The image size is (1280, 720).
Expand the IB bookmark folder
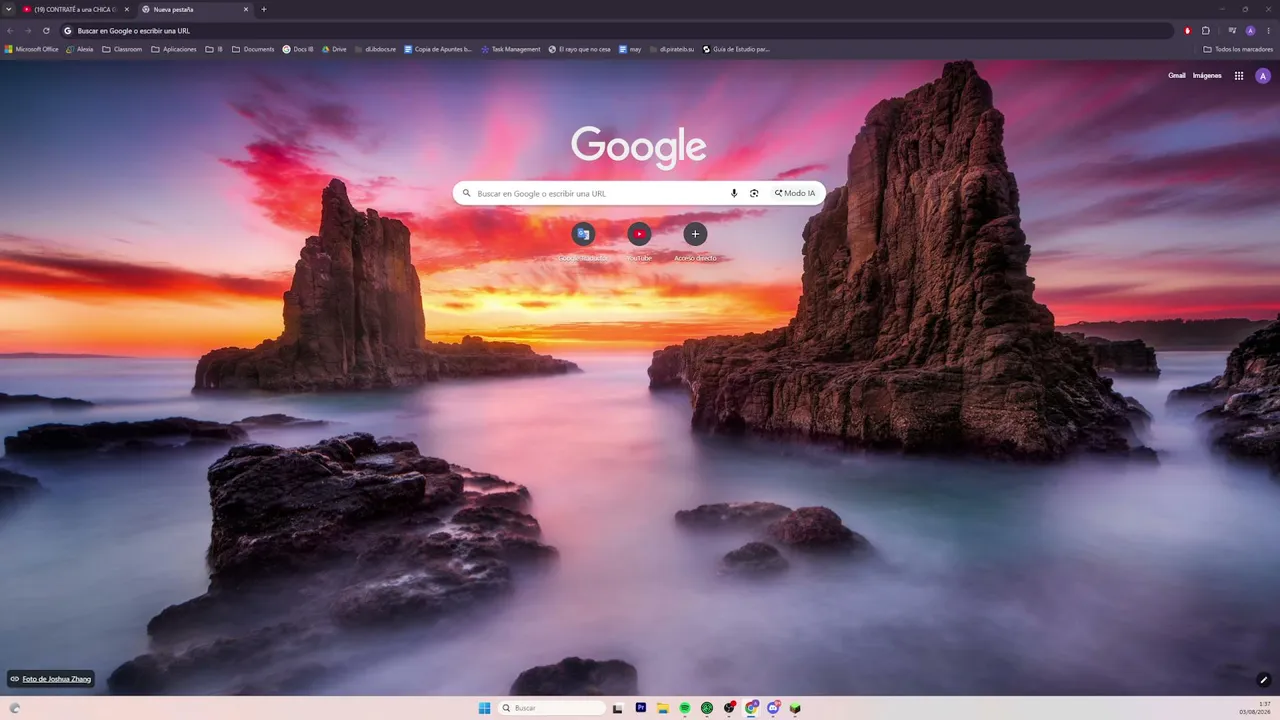point(214,49)
